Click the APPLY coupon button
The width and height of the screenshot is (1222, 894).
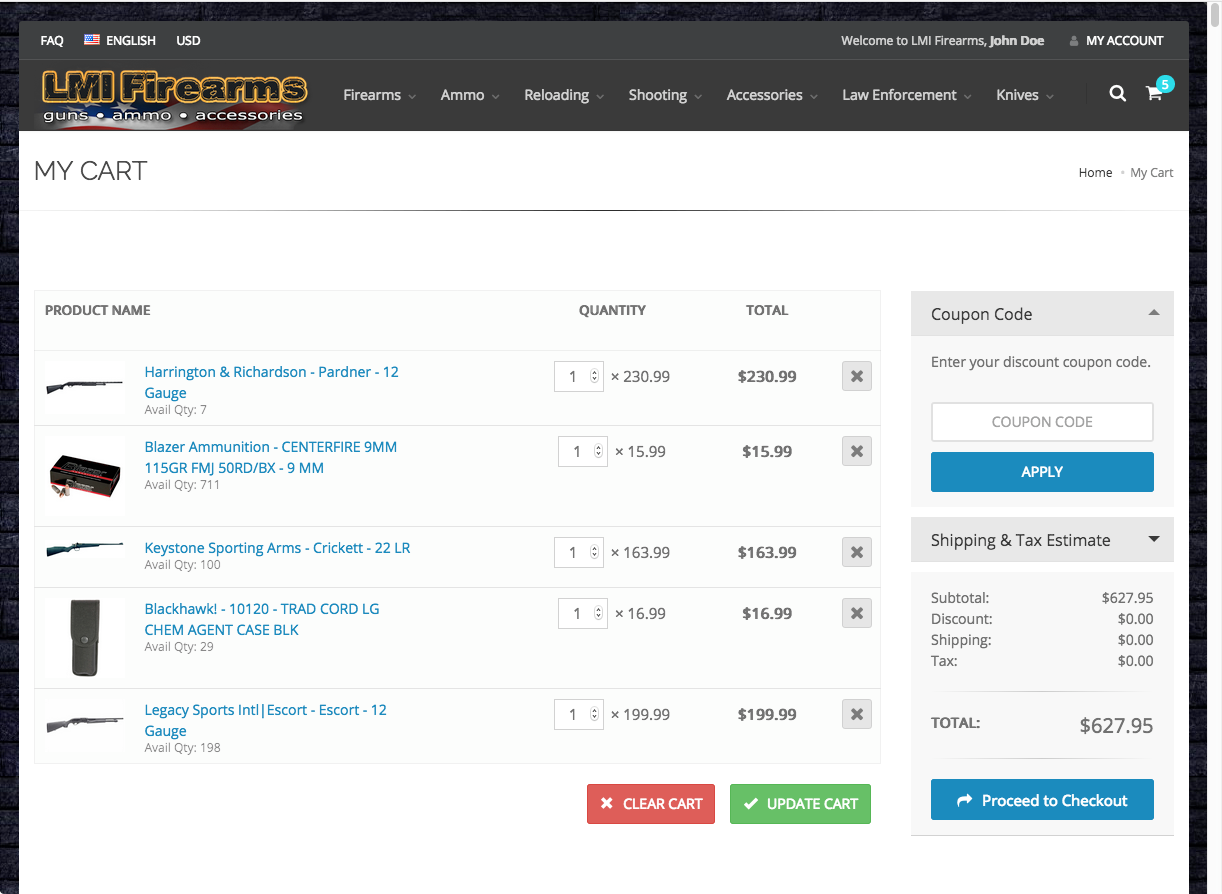click(1042, 472)
